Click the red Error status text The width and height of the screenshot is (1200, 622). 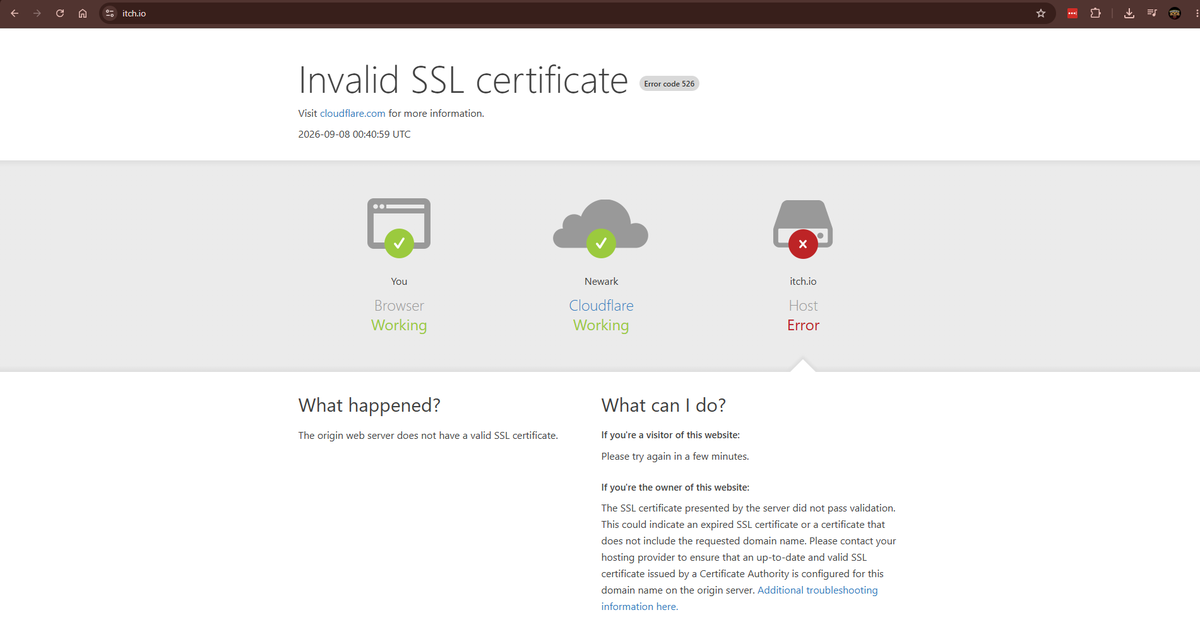(803, 325)
